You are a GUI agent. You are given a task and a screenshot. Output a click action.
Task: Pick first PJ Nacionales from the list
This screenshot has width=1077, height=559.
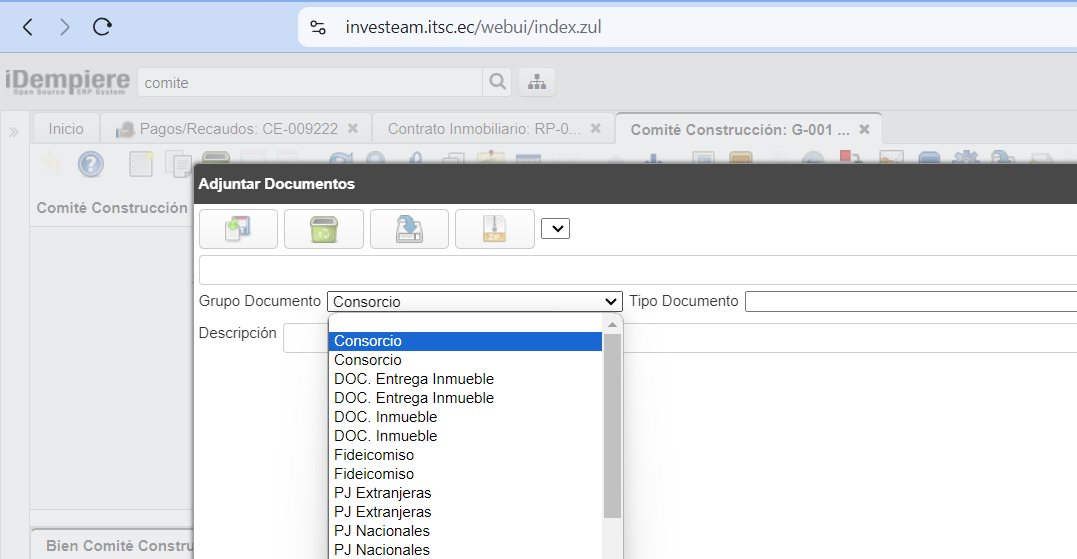coord(382,531)
